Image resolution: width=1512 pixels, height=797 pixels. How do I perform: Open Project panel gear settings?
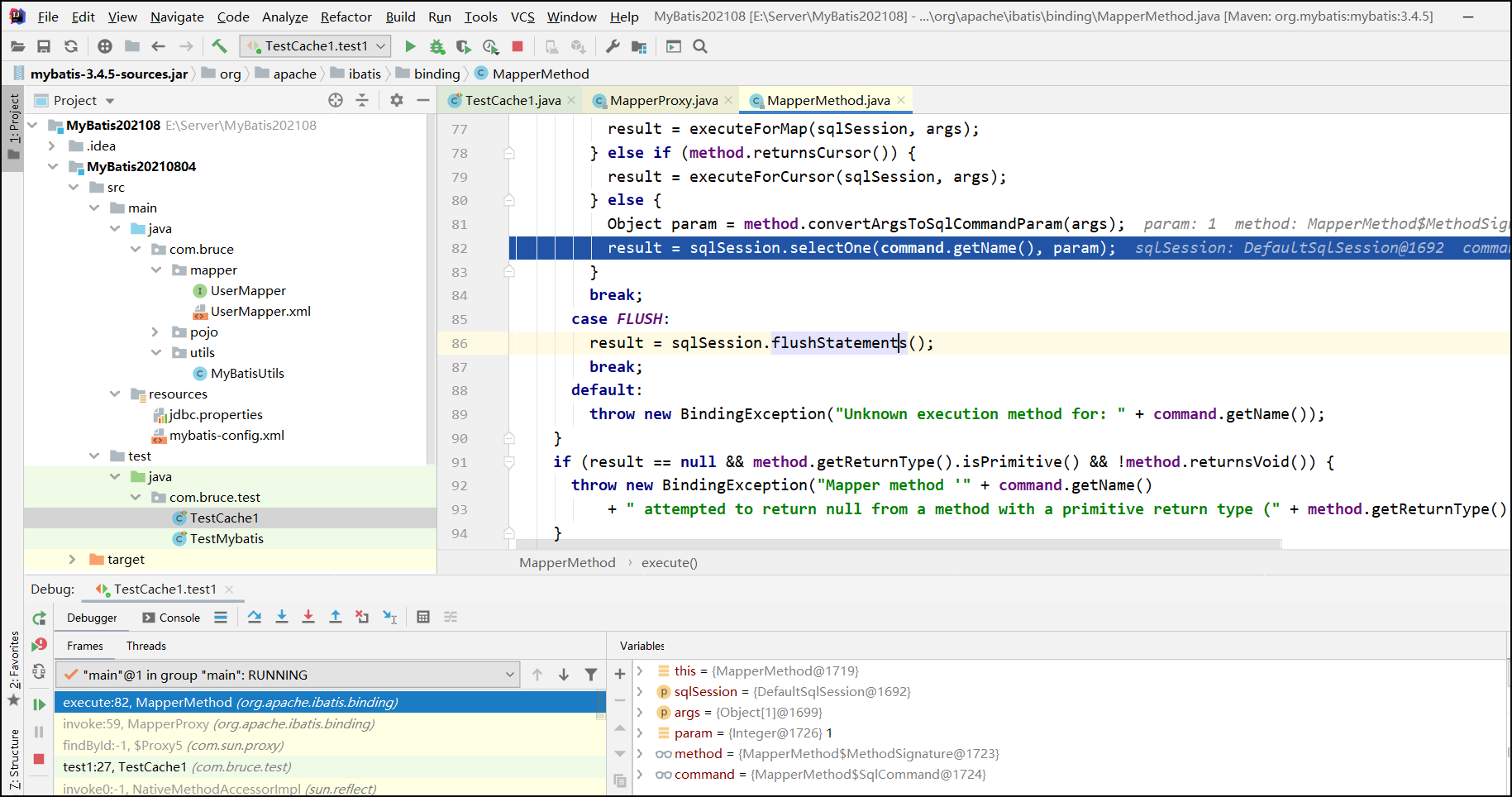pyautogui.click(x=397, y=100)
